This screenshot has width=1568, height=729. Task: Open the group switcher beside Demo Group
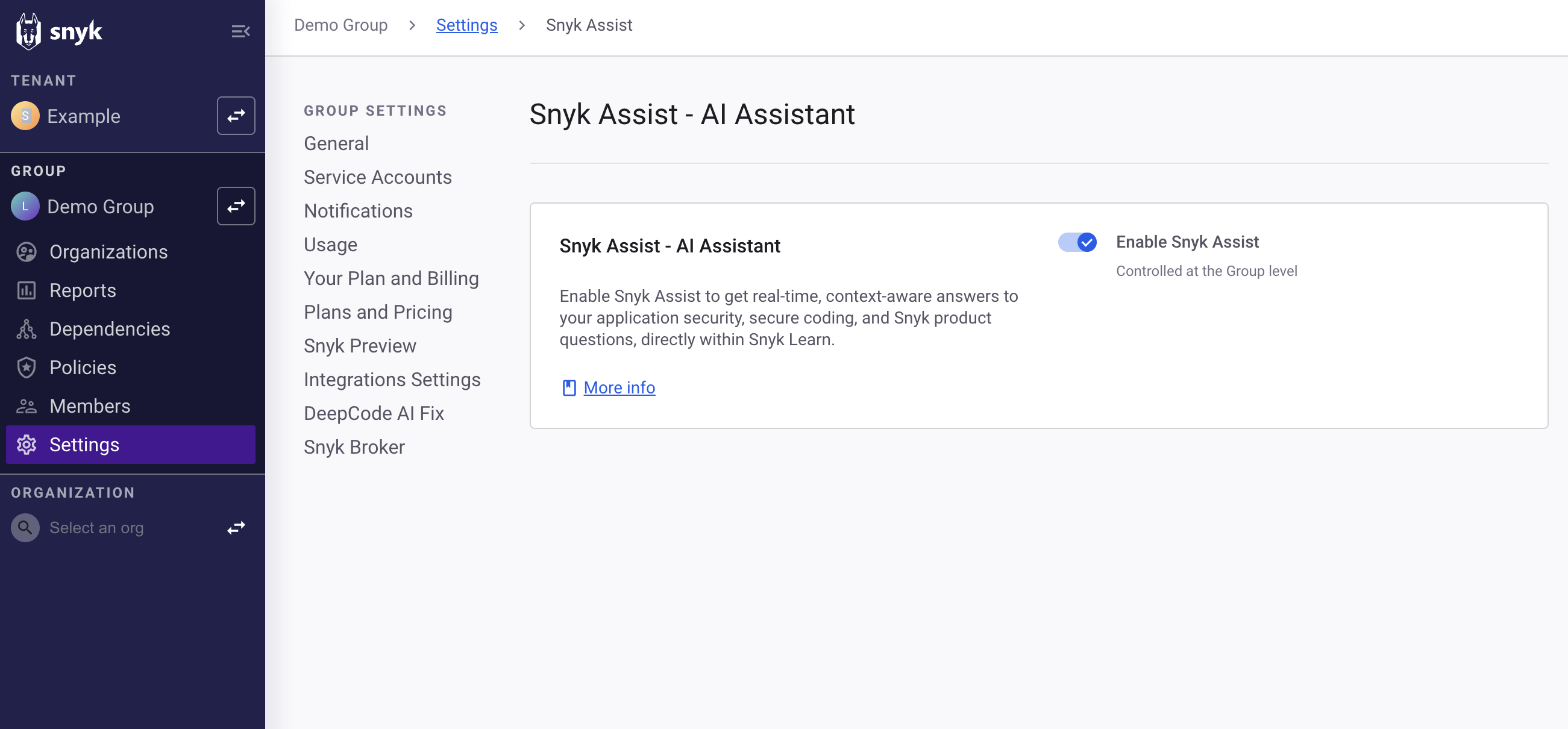point(236,206)
